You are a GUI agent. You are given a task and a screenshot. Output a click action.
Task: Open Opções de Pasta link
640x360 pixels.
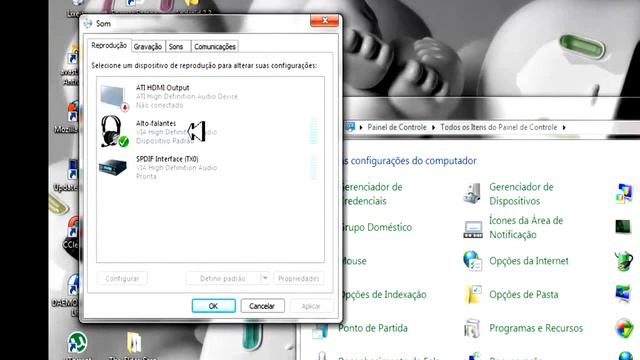(x=523, y=294)
